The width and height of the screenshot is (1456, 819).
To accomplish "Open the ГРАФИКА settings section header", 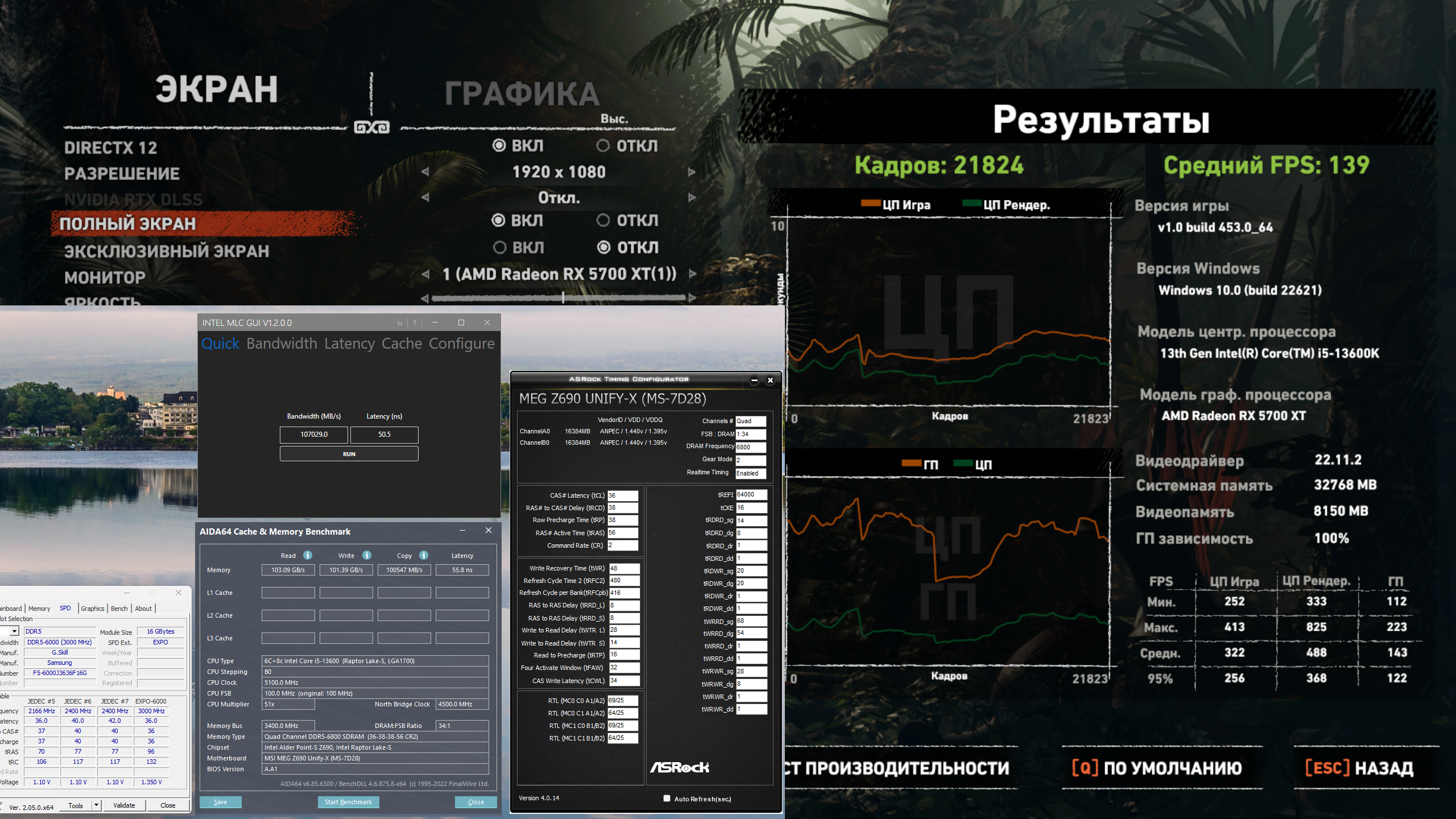I will (522, 94).
